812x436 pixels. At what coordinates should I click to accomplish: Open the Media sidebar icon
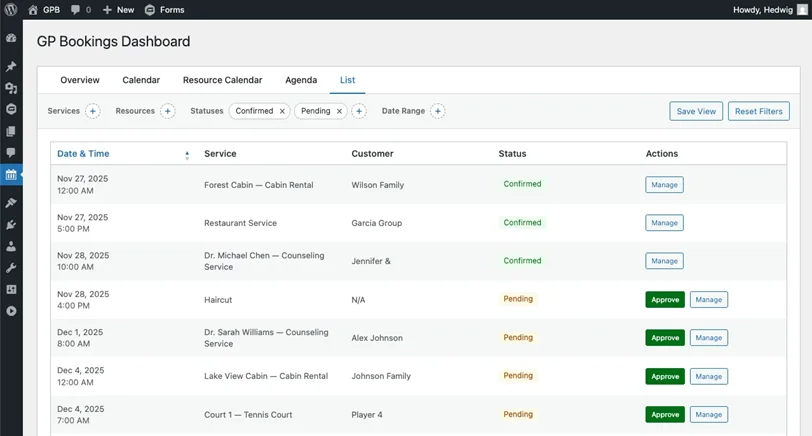pyautogui.click(x=11, y=88)
